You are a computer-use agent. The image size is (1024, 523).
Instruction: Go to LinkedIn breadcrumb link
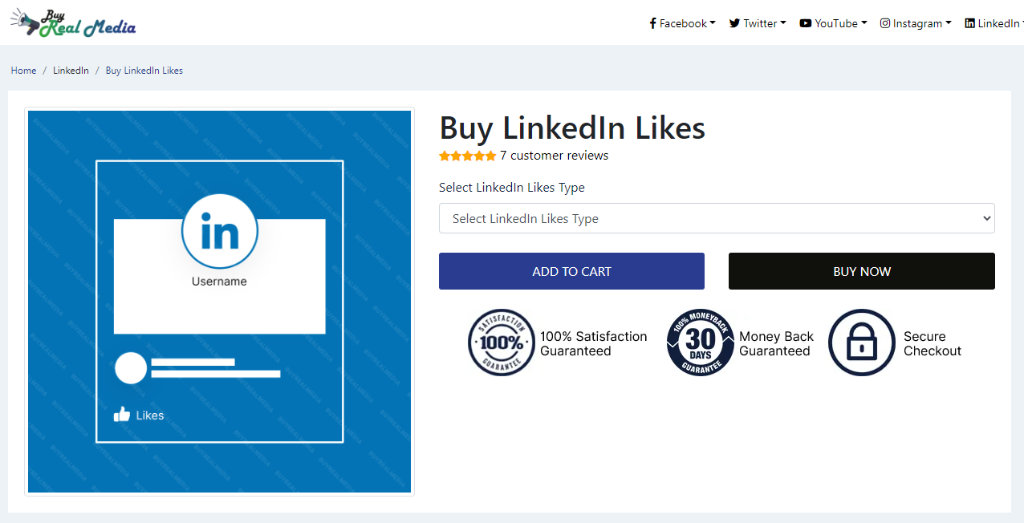coord(71,71)
